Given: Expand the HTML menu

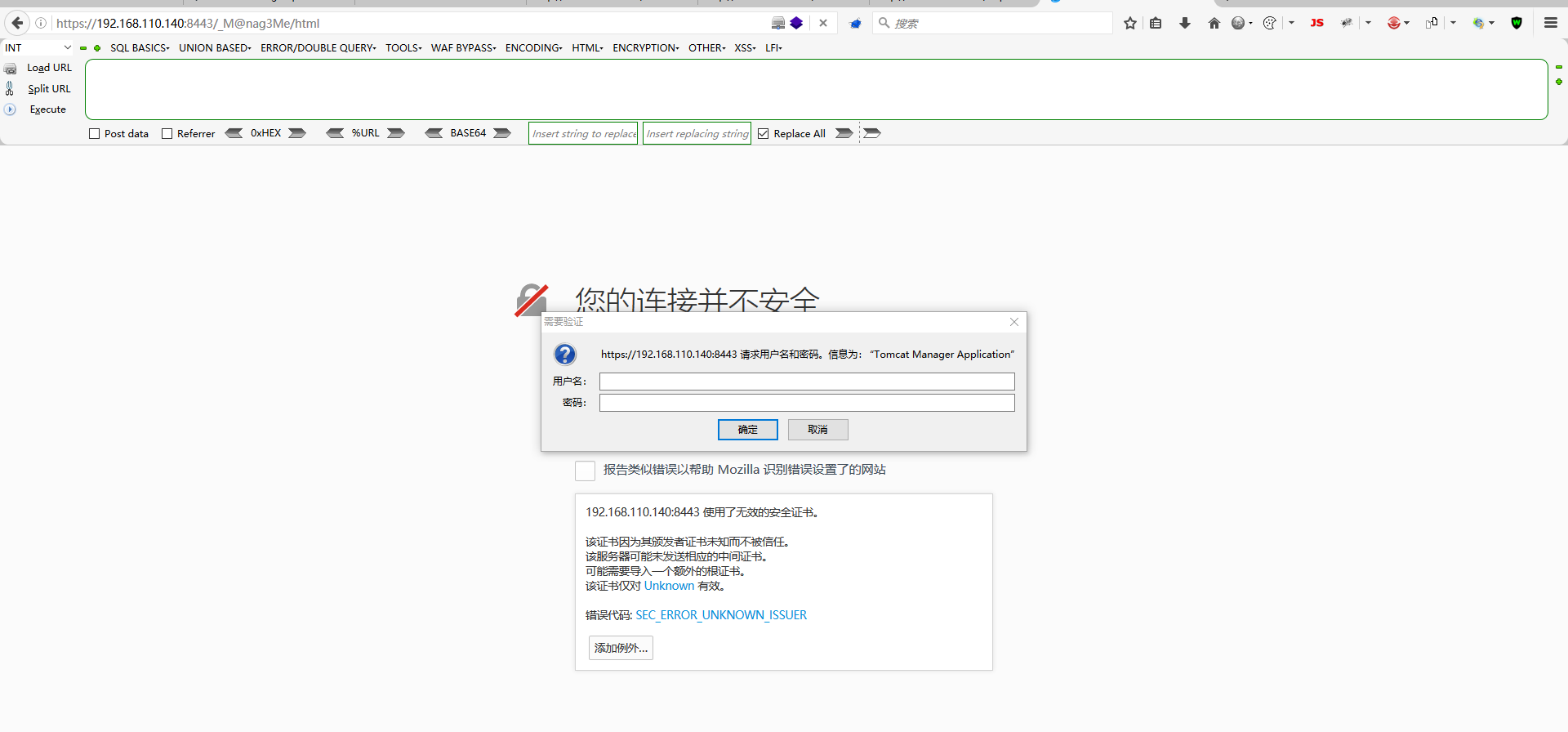Looking at the screenshot, I should pos(587,48).
